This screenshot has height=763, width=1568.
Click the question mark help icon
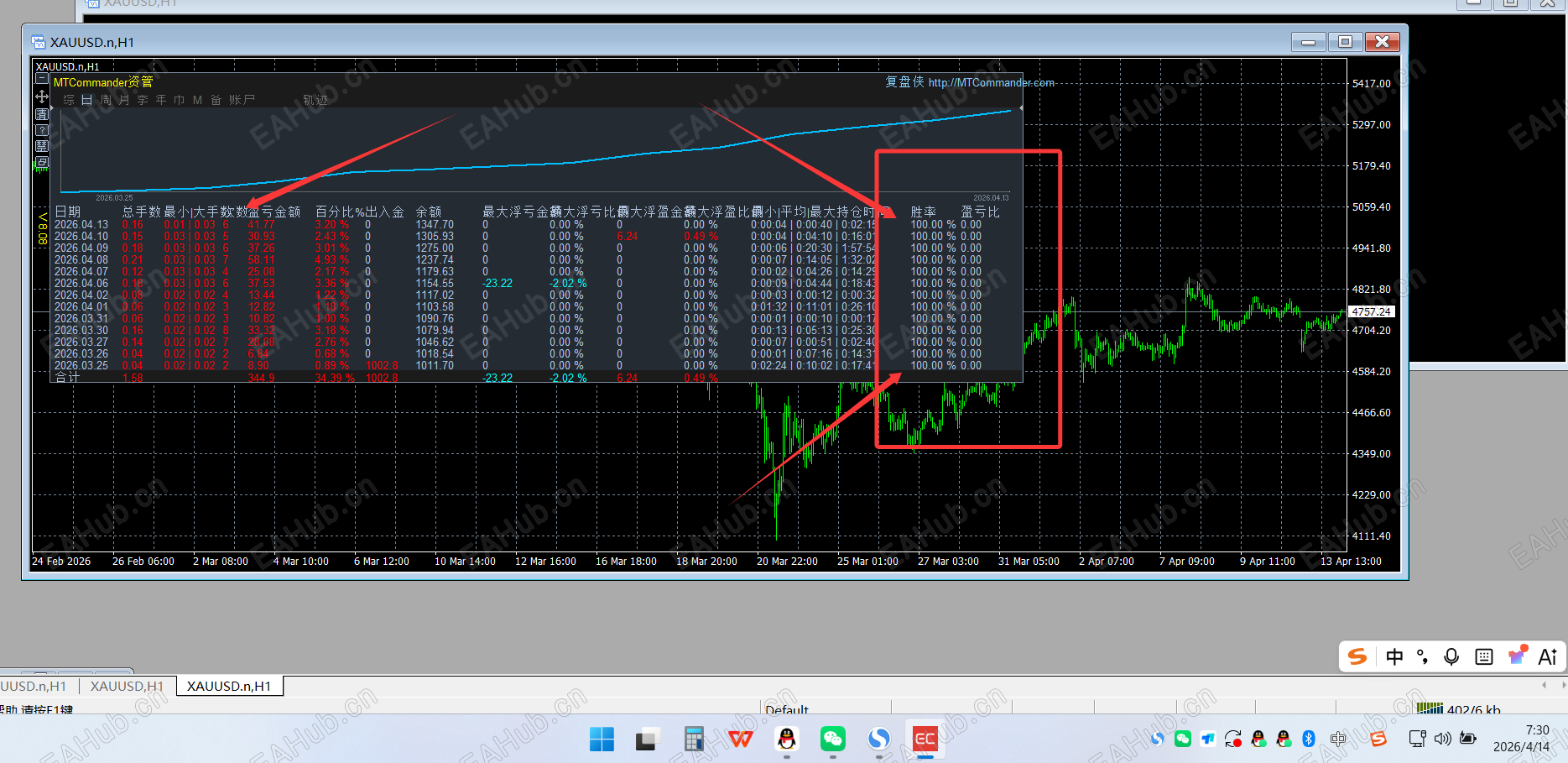[x=41, y=130]
